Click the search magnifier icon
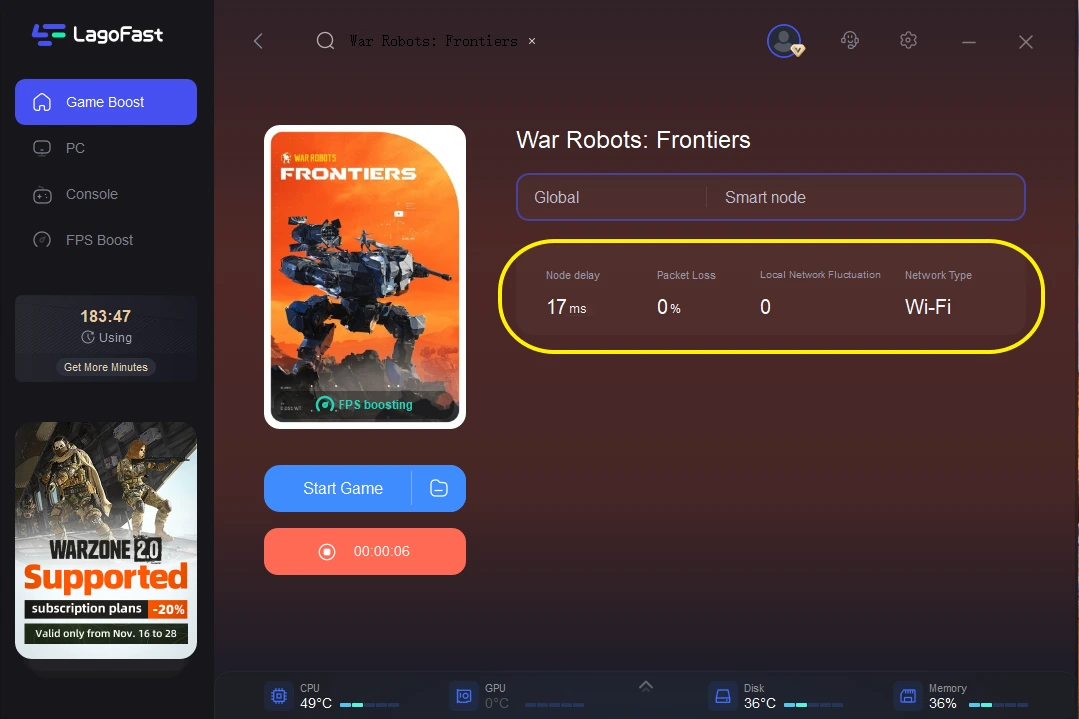 click(325, 41)
